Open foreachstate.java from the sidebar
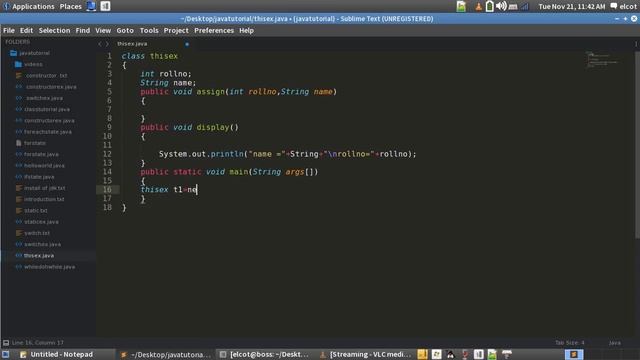 pyautogui.click(x=48, y=132)
